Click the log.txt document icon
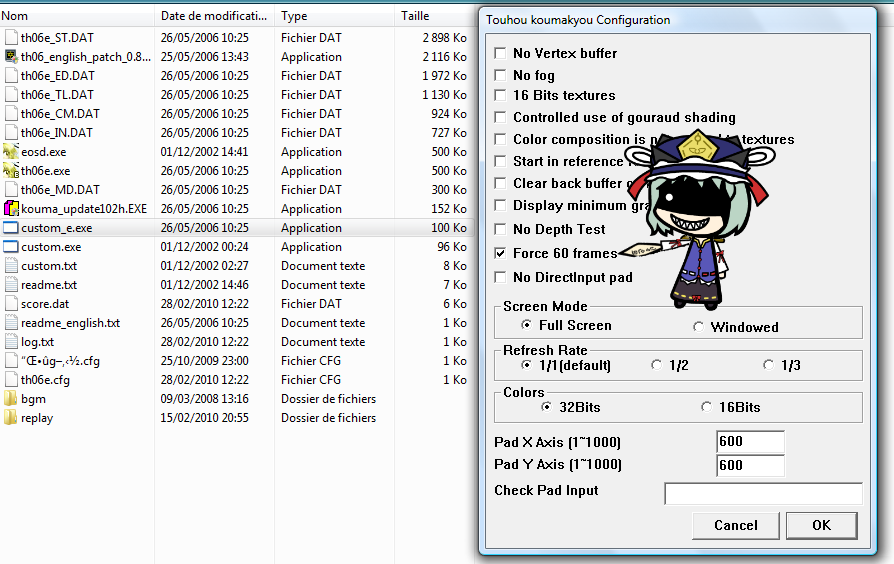Screen dimensions: 894x564 [x=11, y=342]
